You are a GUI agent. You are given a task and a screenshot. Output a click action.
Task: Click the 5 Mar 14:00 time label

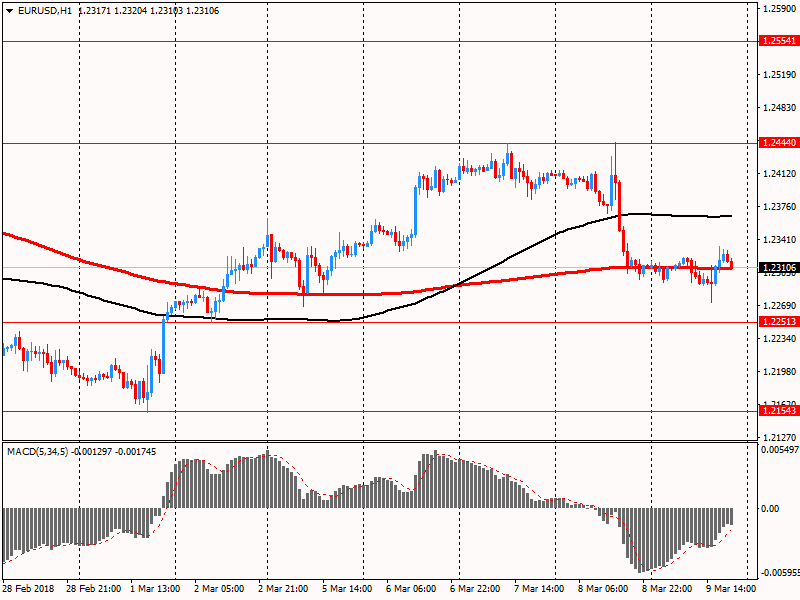[347, 589]
